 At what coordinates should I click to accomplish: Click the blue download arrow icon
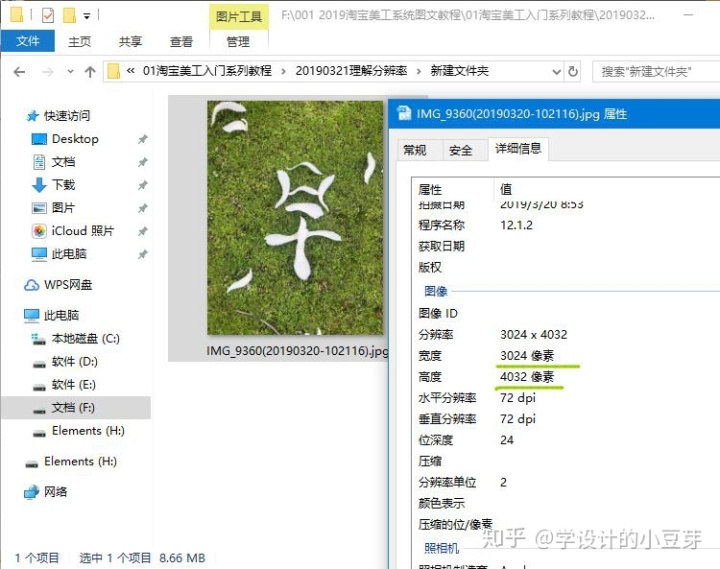tap(39, 185)
